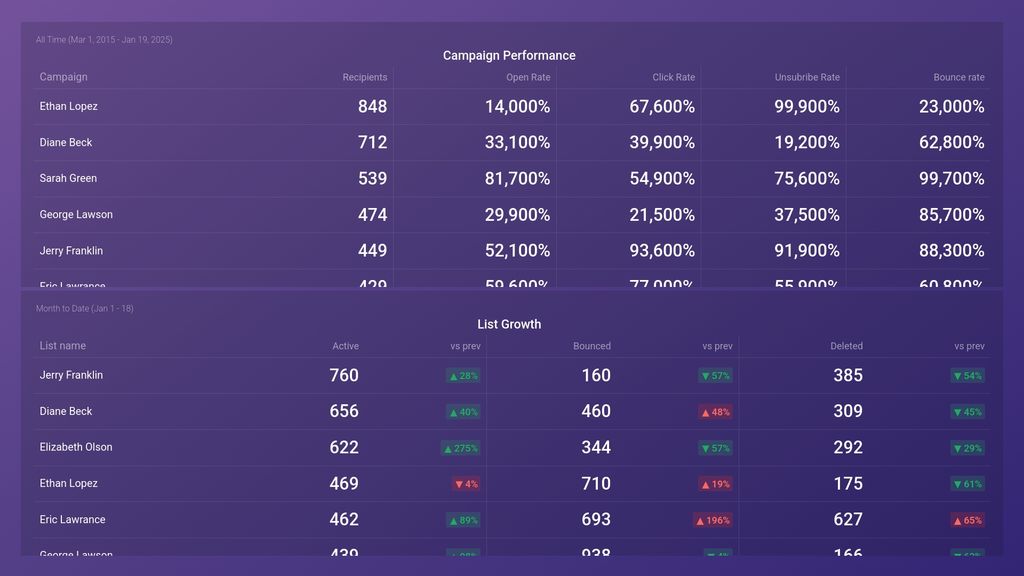Select the Eric Lawrance list row

[512, 519]
